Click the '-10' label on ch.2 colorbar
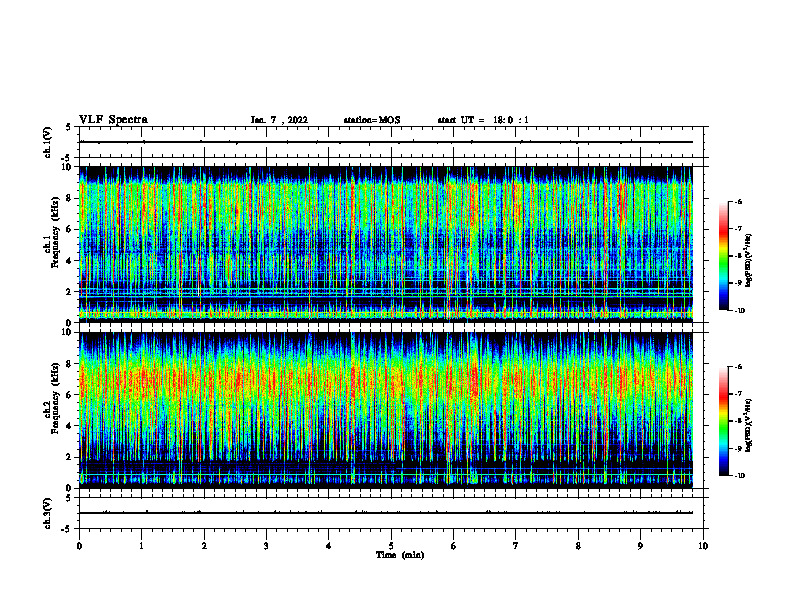 tap(739, 476)
